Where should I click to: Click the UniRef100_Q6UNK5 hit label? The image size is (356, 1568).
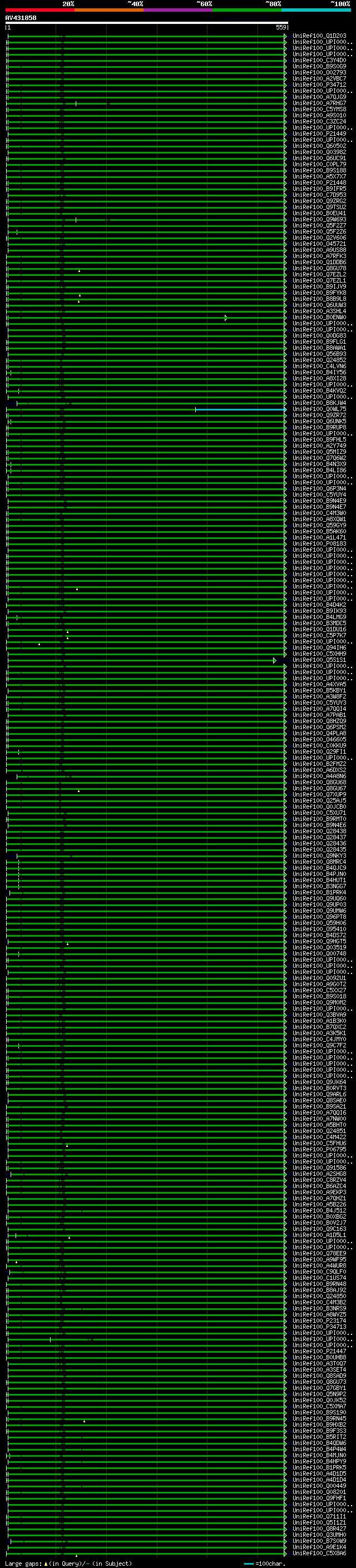coord(319,421)
